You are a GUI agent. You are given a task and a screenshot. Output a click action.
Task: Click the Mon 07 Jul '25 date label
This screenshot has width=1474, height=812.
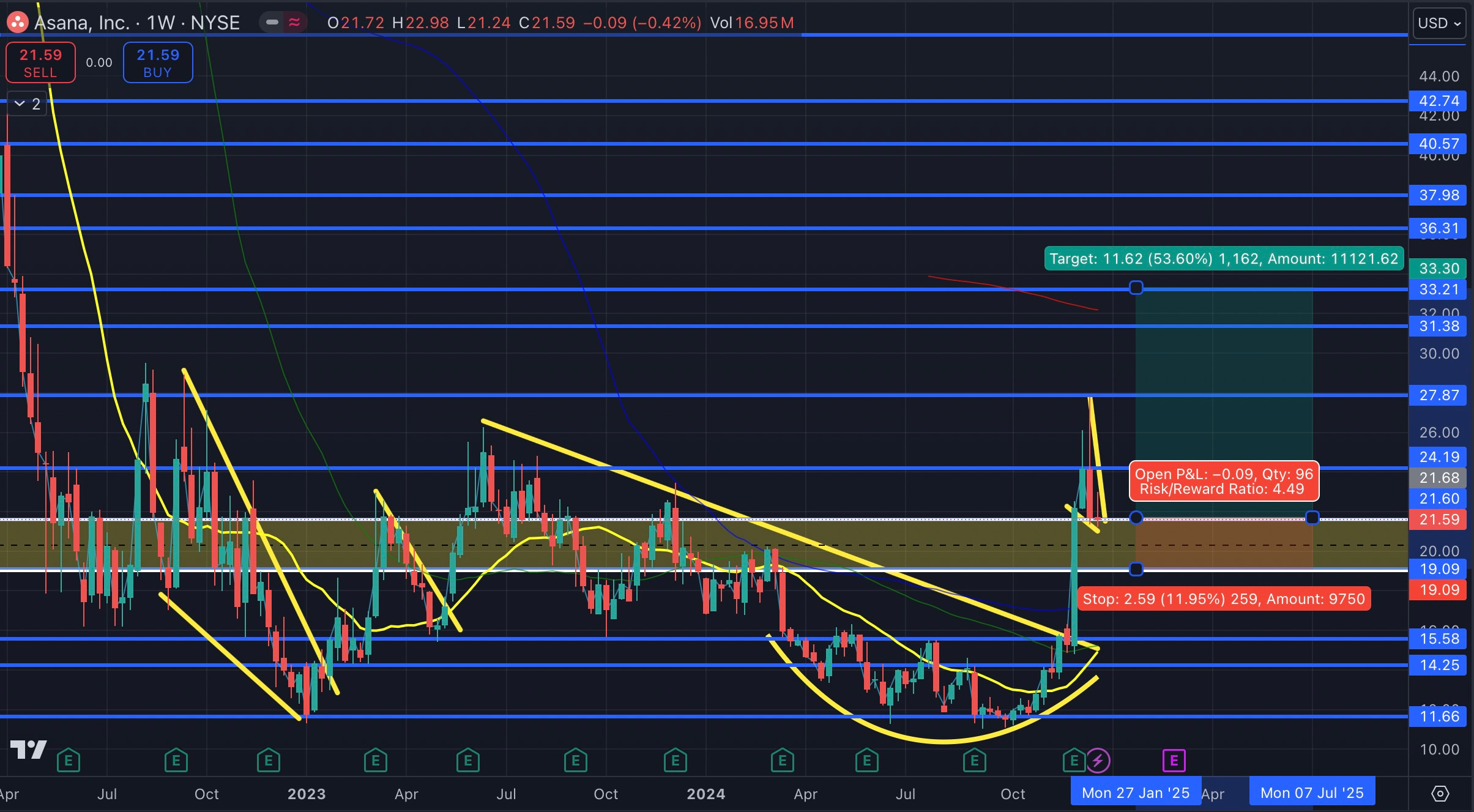(x=1311, y=793)
